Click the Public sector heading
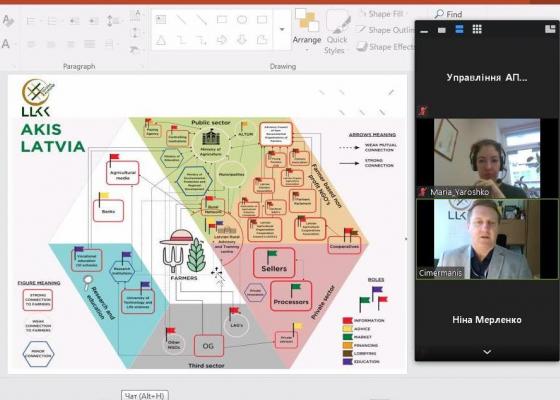The height and width of the screenshot is (400, 560). pos(211,122)
